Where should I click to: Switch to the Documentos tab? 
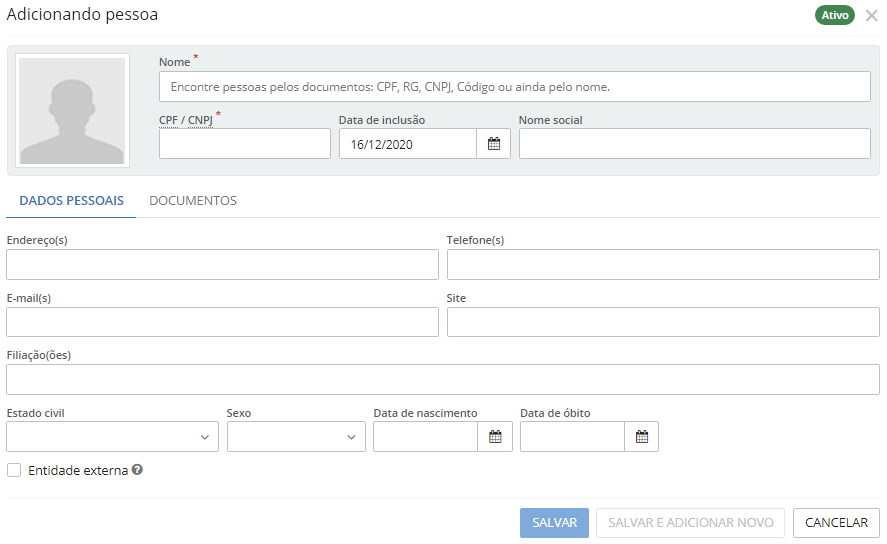(193, 201)
